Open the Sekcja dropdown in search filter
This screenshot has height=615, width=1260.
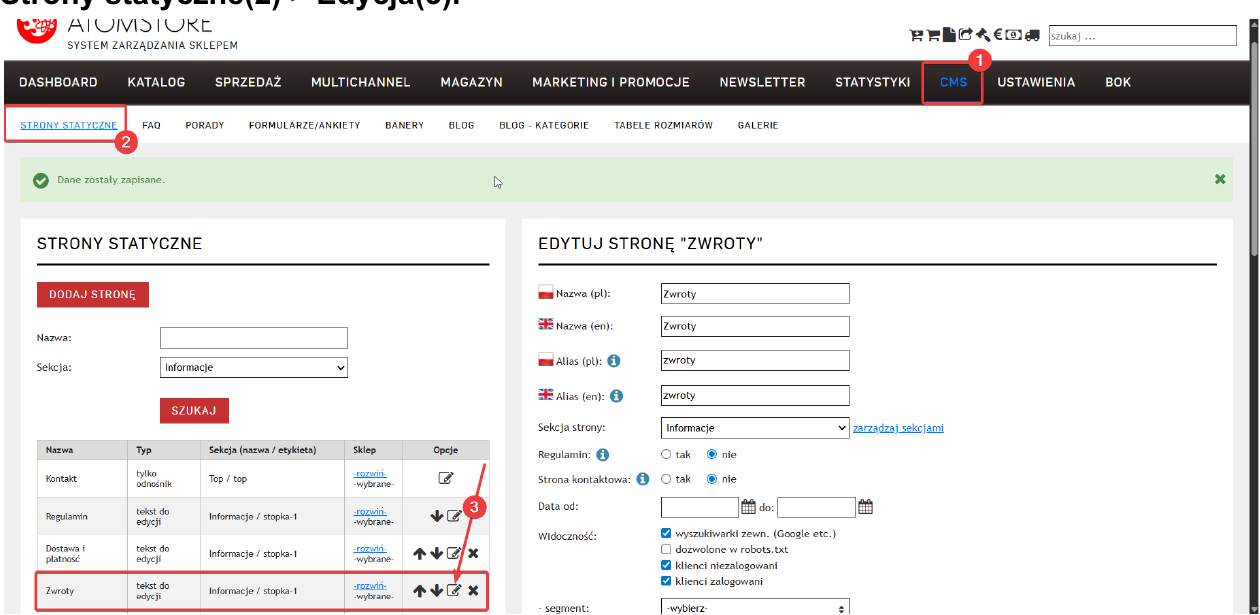[x=254, y=367]
